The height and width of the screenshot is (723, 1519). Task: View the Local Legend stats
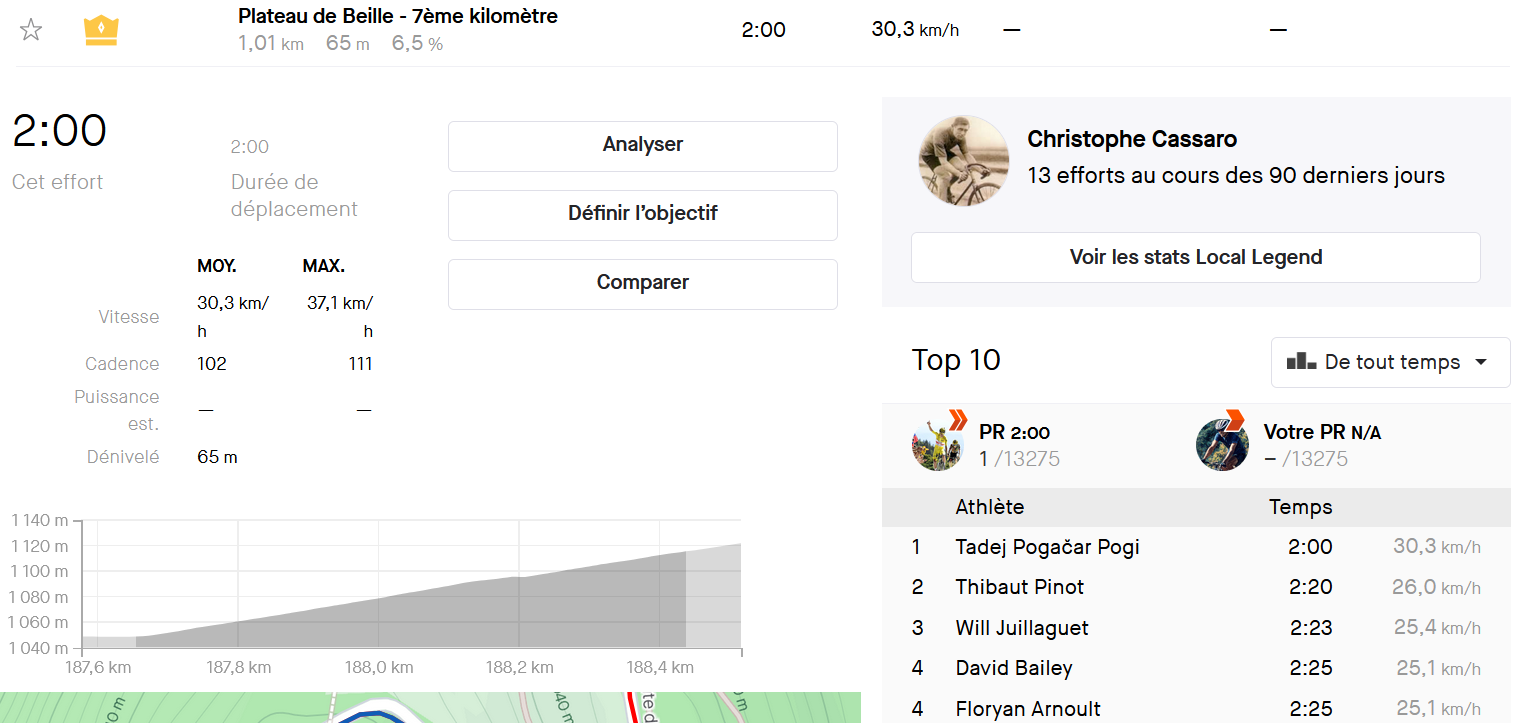click(1195, 258)
